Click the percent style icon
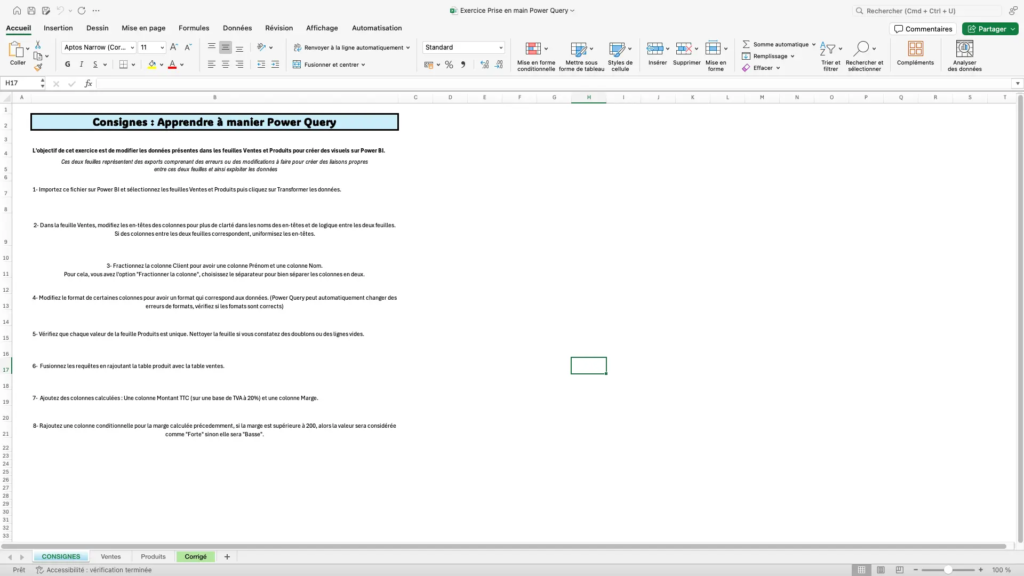The width and height of the screenshot is (1024, 576). tap(449, 65)
